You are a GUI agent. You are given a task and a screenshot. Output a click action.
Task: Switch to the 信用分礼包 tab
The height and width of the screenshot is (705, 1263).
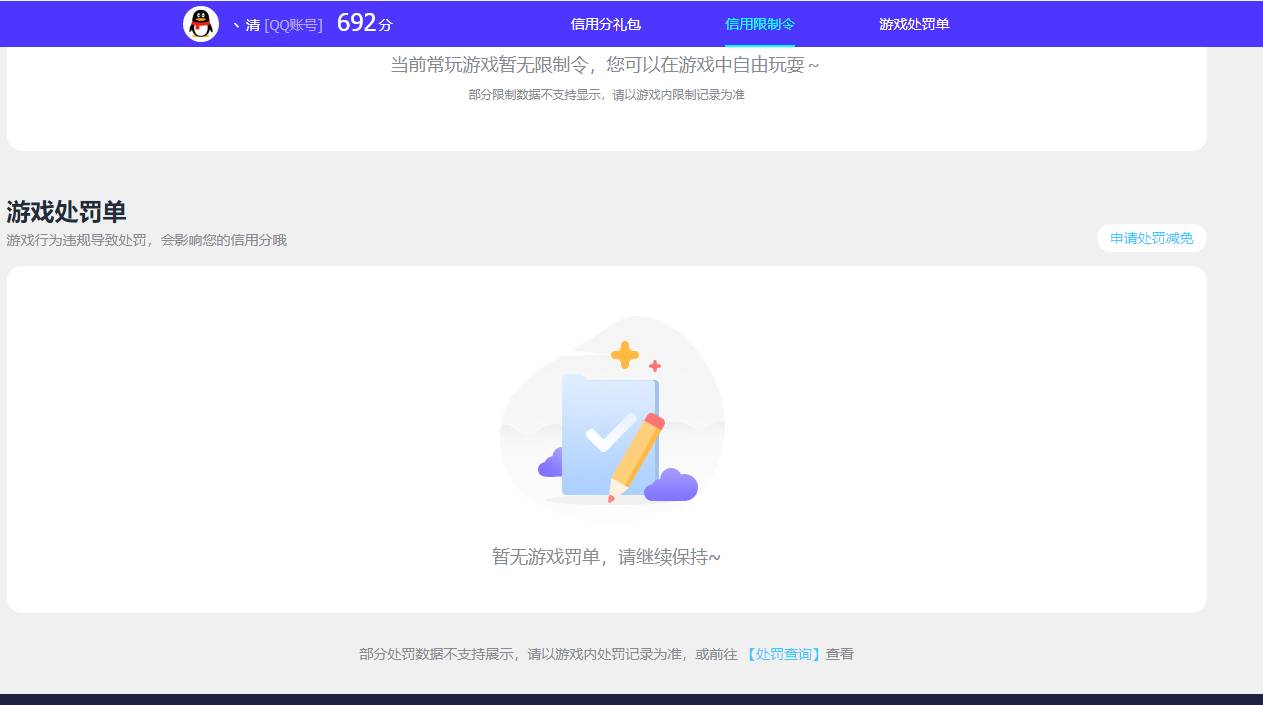click(x=604, y=23)
